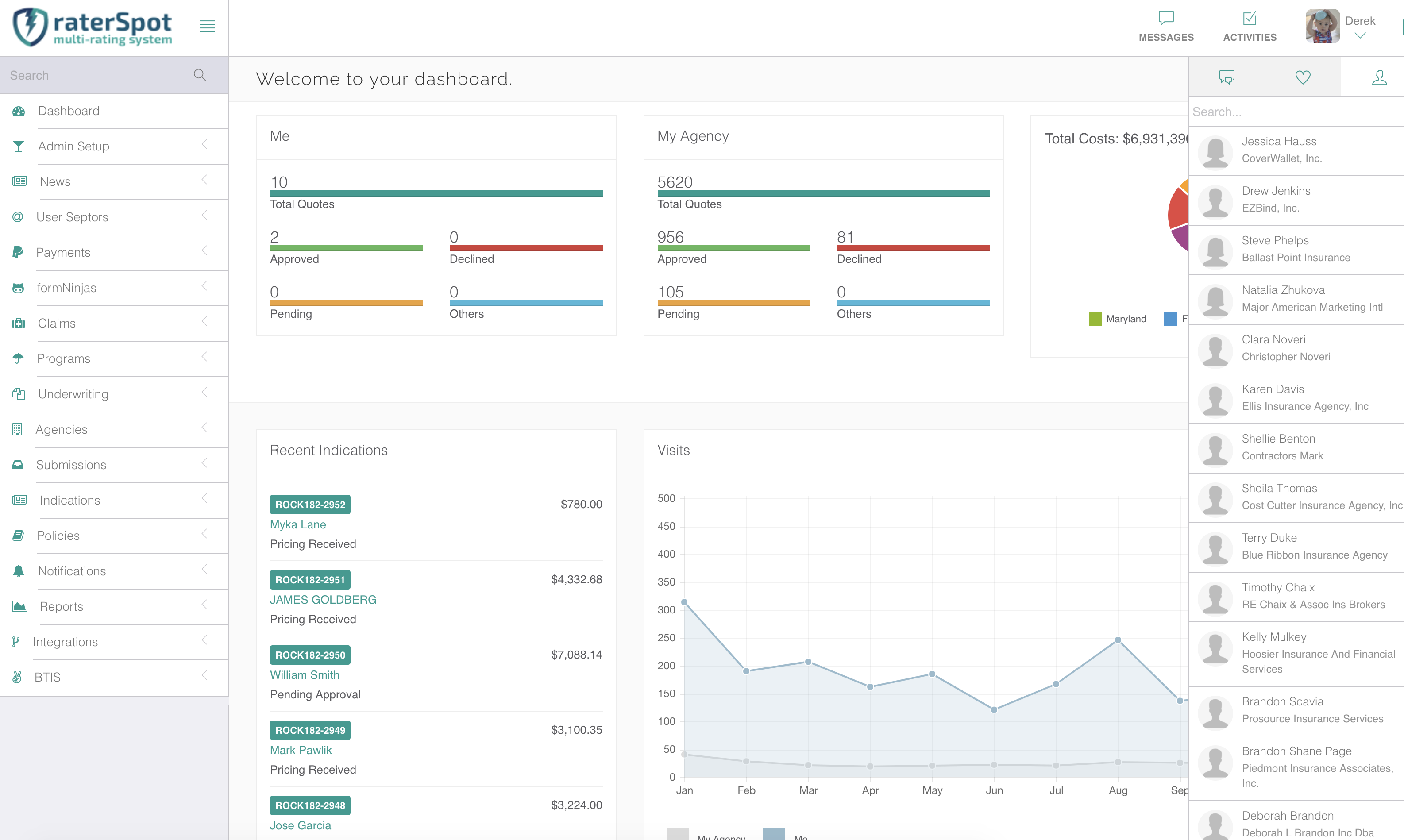Viewport: 1404px width, 840px height.
Task: Click the Agencies building icon
Action: point(17,430)
